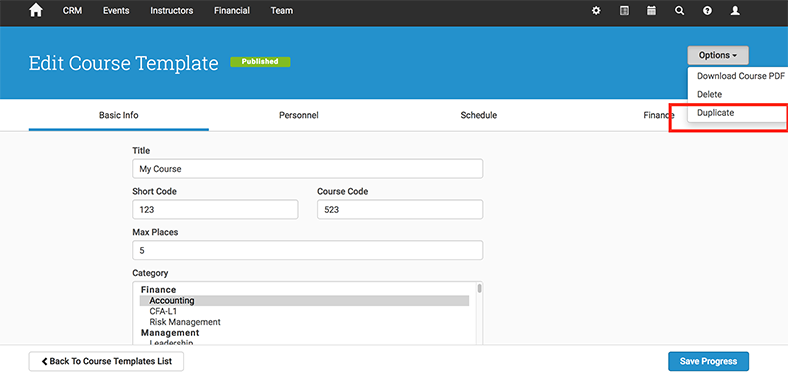The image size is (788, 375).
Task: Click the Published status badge
Action: pos(260,62)
